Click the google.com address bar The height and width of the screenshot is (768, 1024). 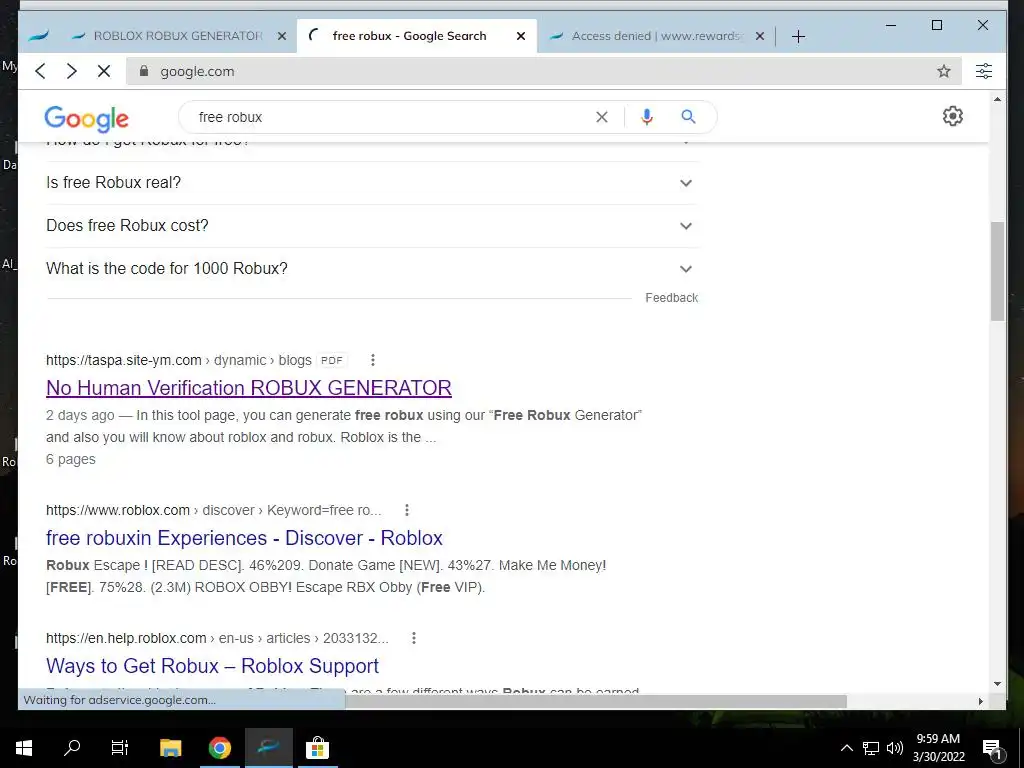(543, 71)
